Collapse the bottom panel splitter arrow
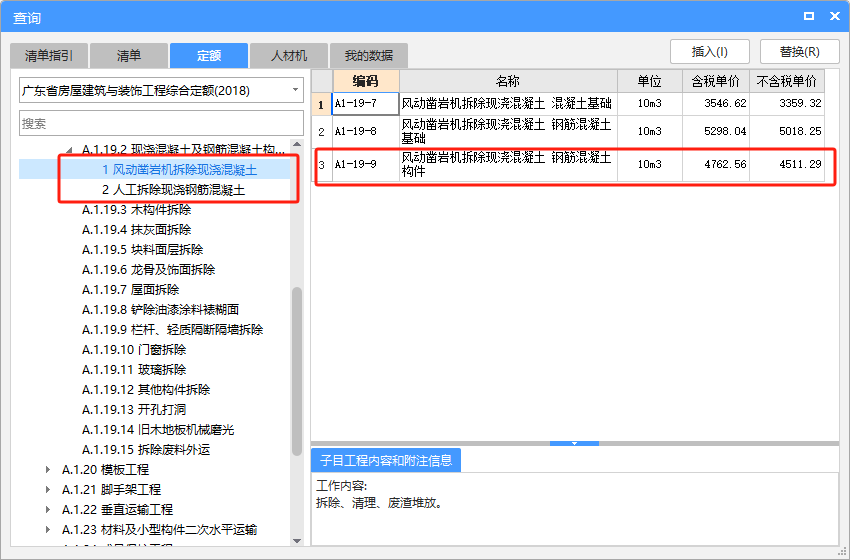The width and height of the screenshot is (850, 560). point(574,443)
